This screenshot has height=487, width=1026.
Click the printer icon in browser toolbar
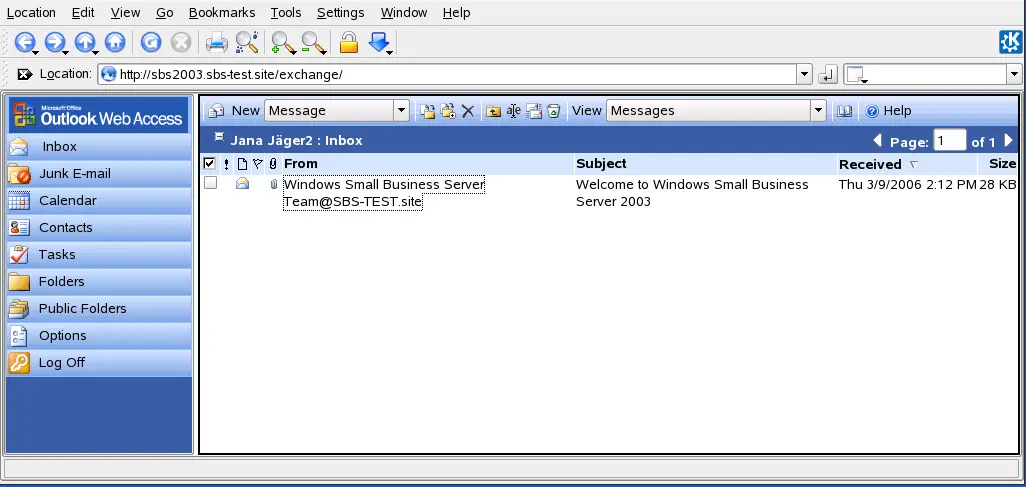216,42
